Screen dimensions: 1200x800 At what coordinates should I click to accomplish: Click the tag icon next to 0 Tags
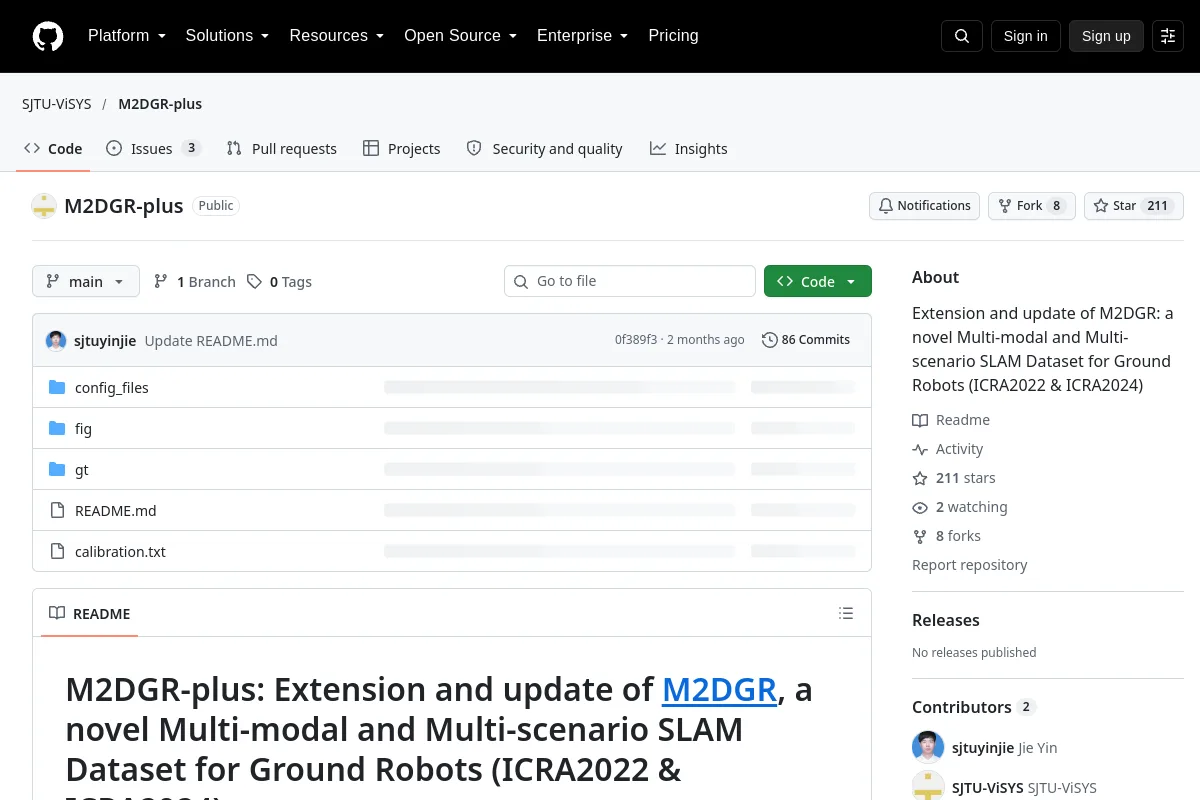254,282
